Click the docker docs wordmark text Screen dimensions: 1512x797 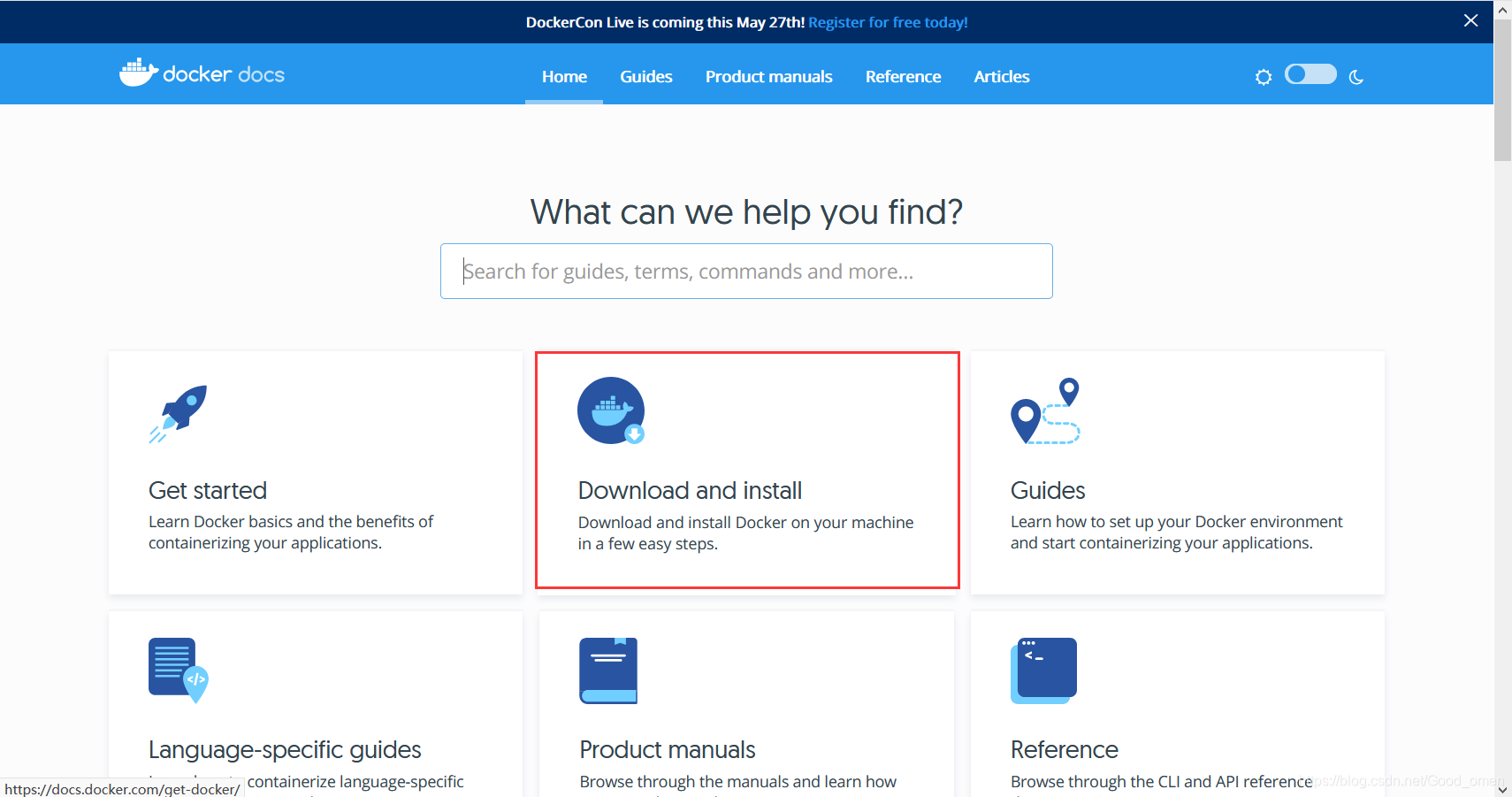coord(224,74)
